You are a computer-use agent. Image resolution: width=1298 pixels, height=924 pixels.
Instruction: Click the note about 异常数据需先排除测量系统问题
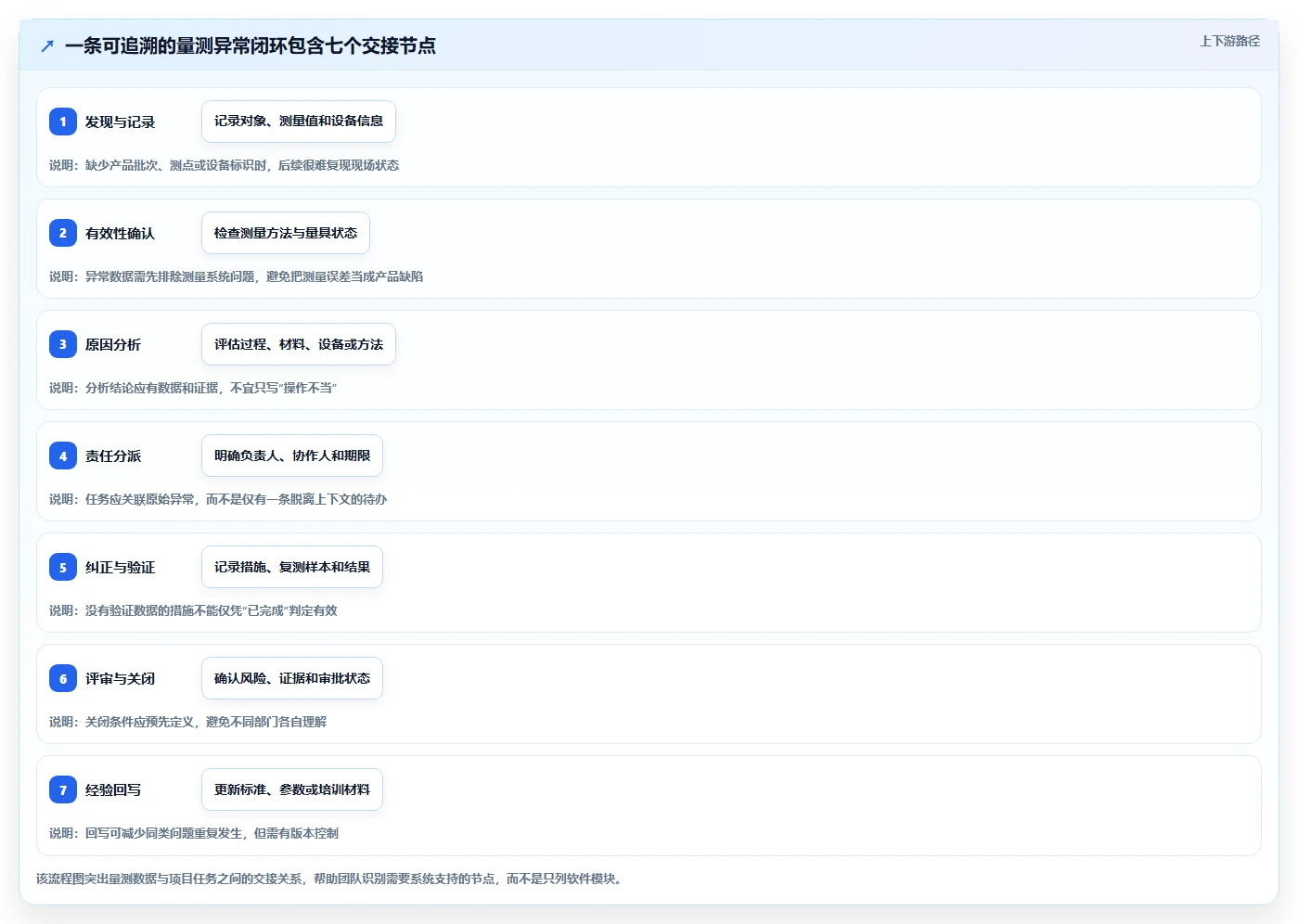pyautogui.click(x=236, y=276)
